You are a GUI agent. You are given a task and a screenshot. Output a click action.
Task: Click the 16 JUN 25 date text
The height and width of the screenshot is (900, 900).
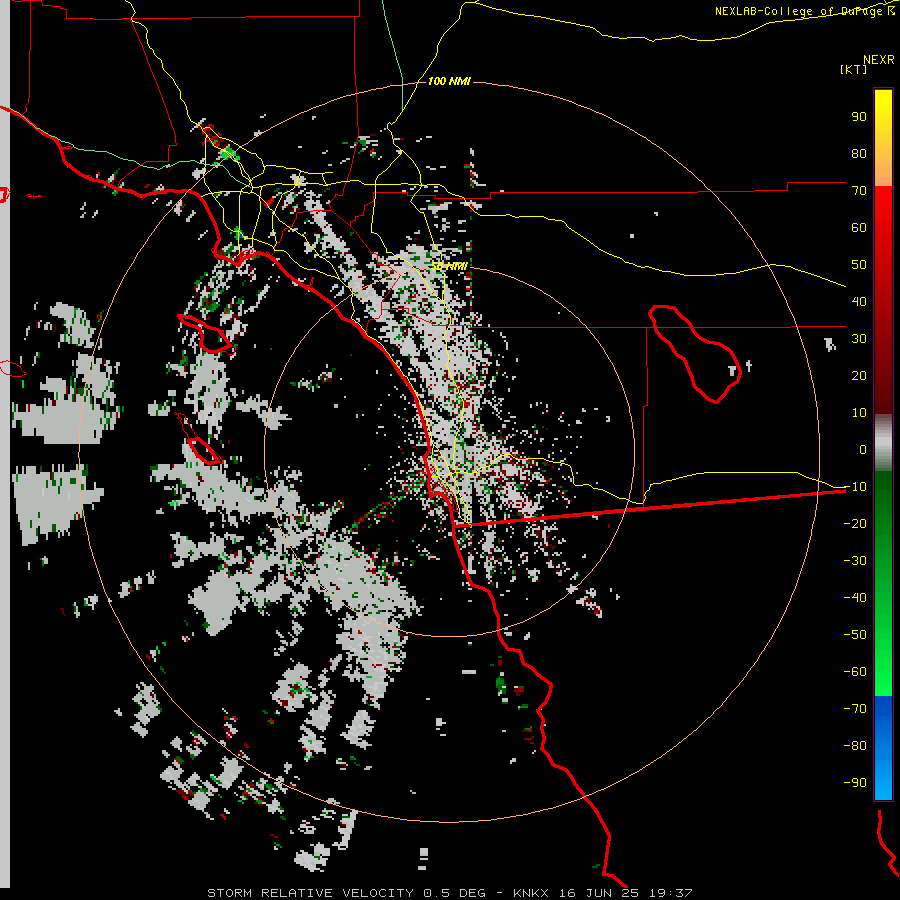599,893
